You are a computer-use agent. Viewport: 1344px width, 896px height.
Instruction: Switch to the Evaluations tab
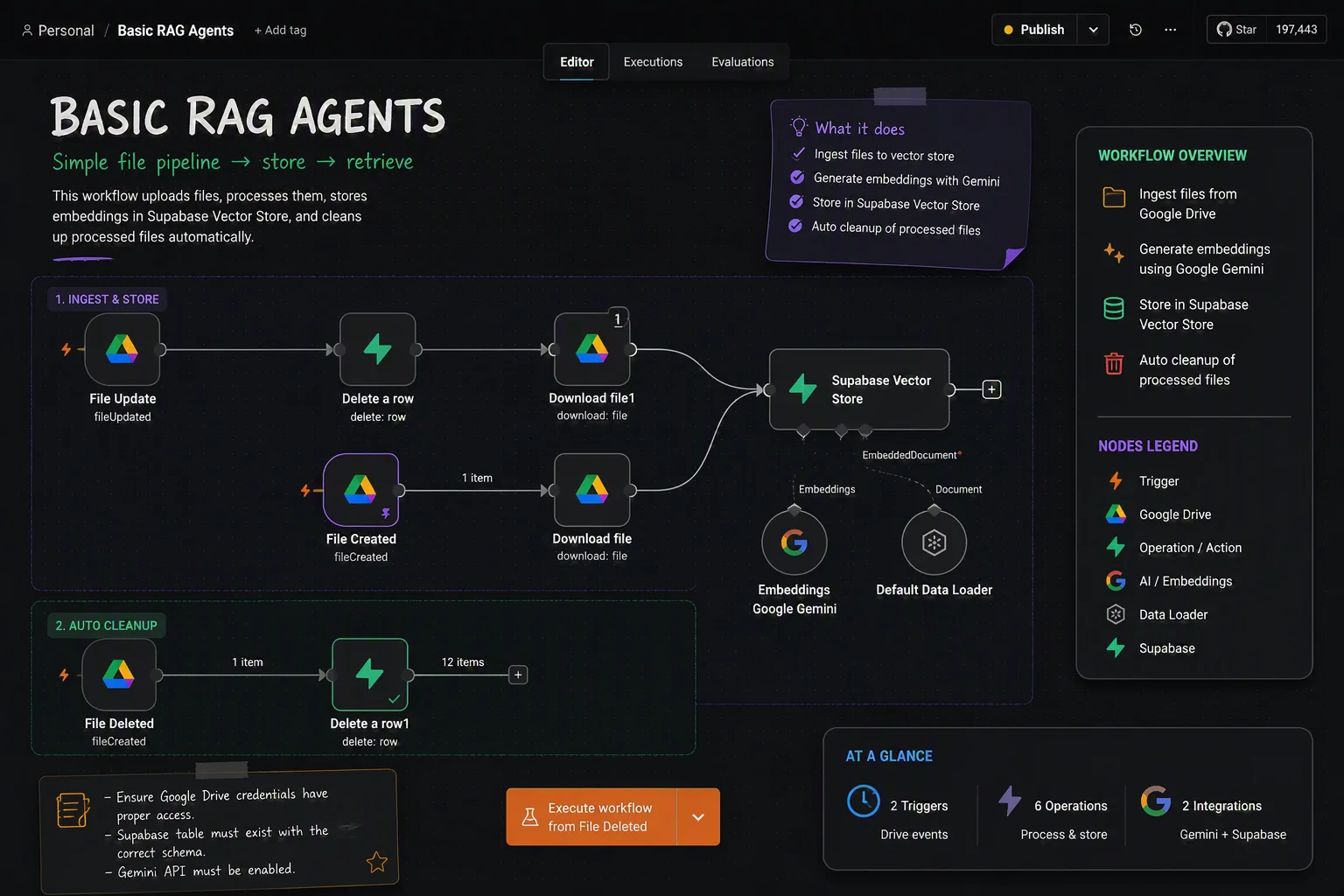[x=743, y=62]
